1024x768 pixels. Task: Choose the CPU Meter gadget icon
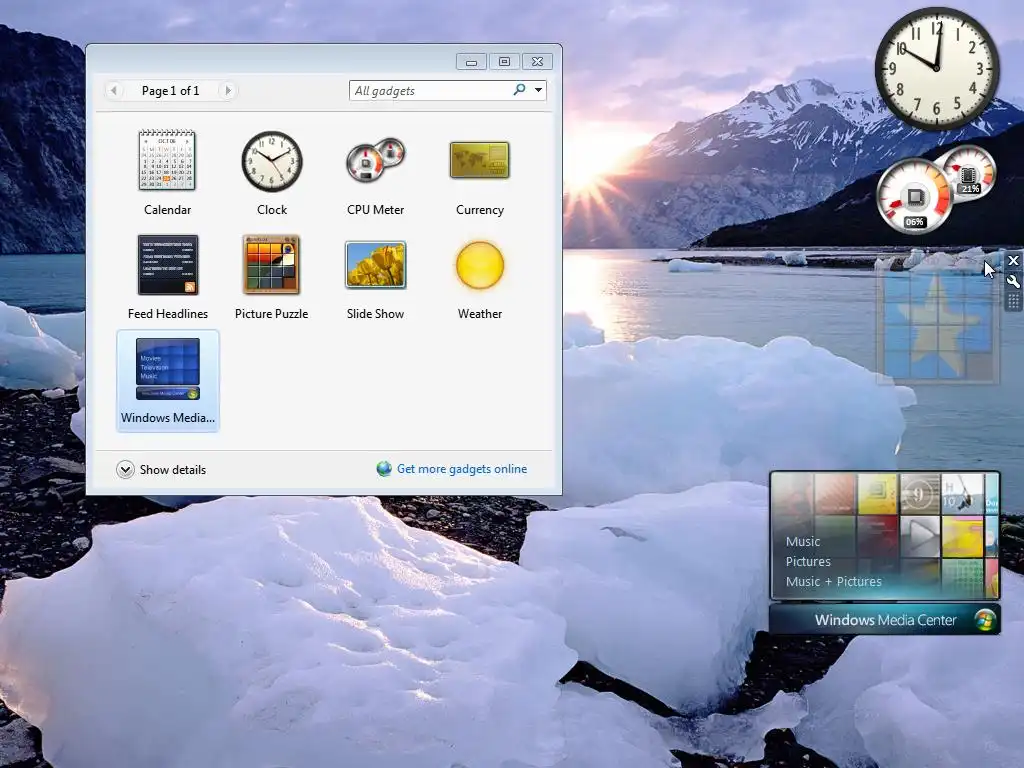pos(376,160)
